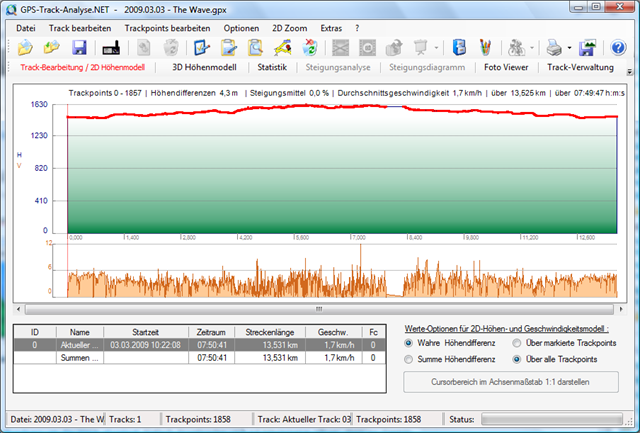
Task: Open help via blue question mark icon
Action: coord(618,47)
